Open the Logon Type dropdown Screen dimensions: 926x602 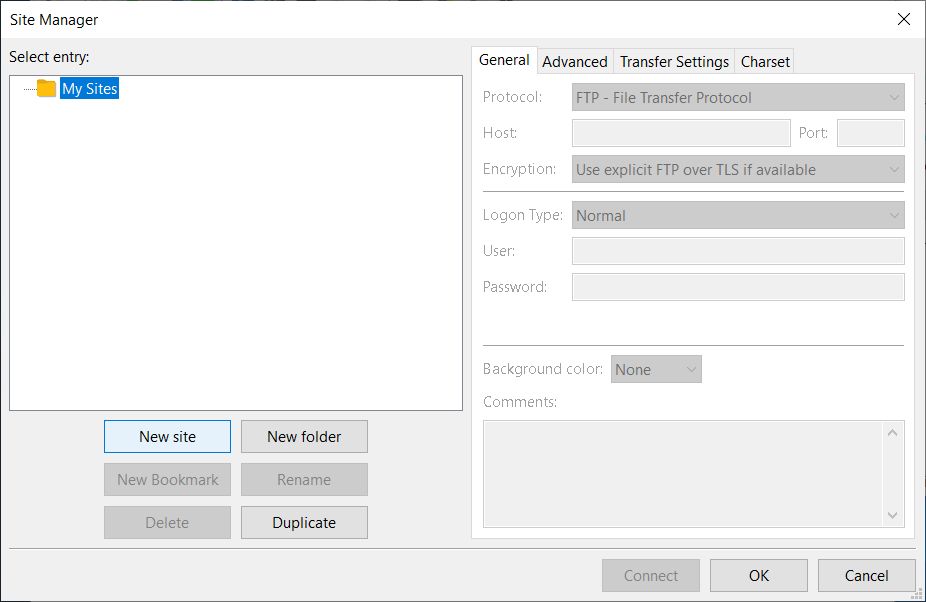(x=738, y=216)
